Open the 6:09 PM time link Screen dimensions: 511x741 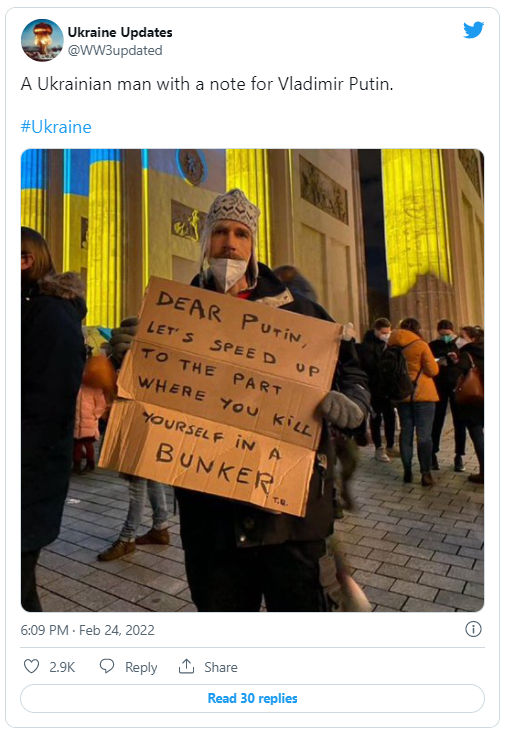pyautogui.click(x=44, y=630)
